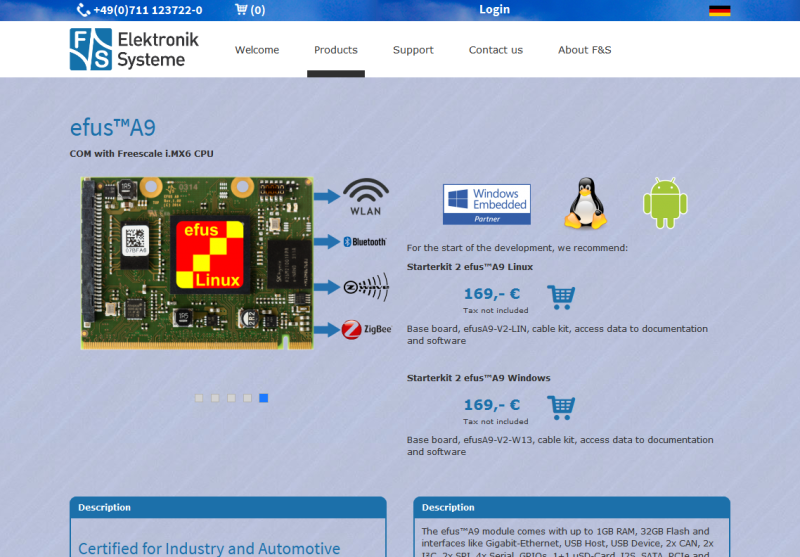Click the Bluetooth logo

pyautogui.click(x=365, y=242)
